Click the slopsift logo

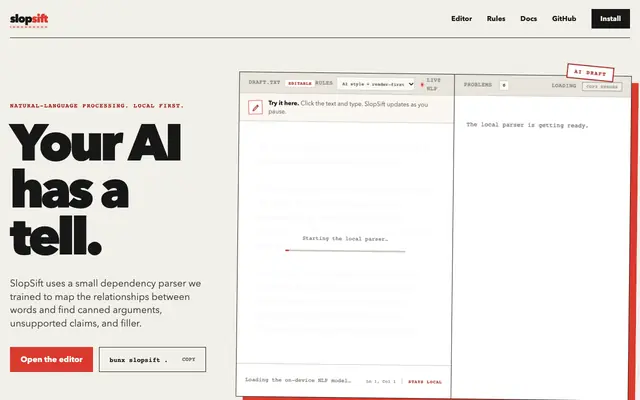click(29, 20)
